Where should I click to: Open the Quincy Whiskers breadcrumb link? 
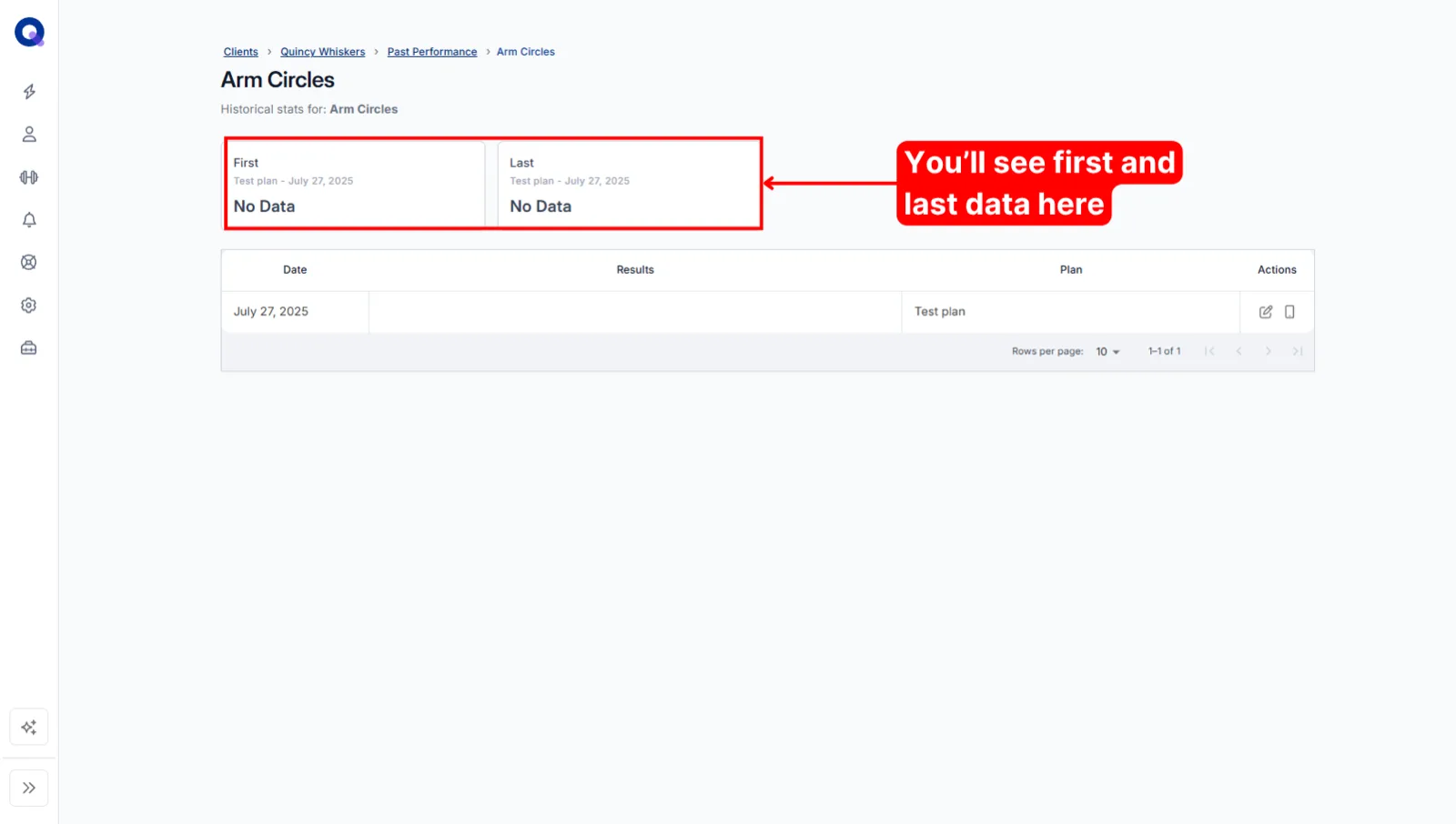tap(322, 52)
